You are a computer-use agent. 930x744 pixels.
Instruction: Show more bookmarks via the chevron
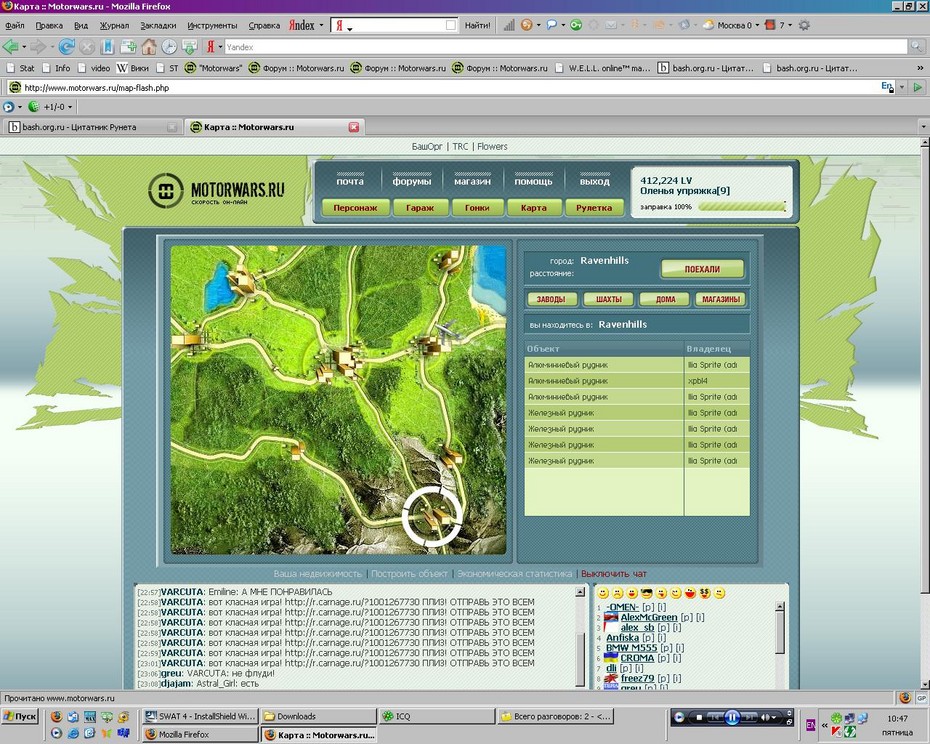921,68
